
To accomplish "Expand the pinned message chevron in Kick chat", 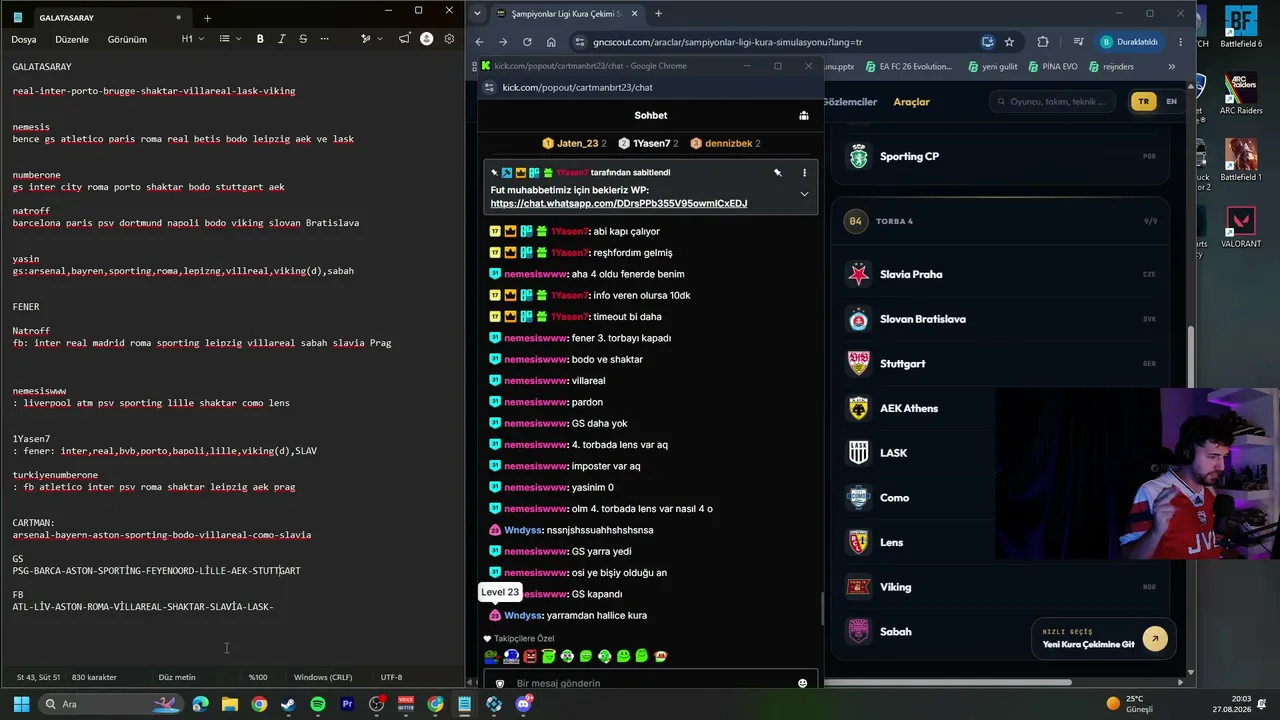I will tap(804, 194).
